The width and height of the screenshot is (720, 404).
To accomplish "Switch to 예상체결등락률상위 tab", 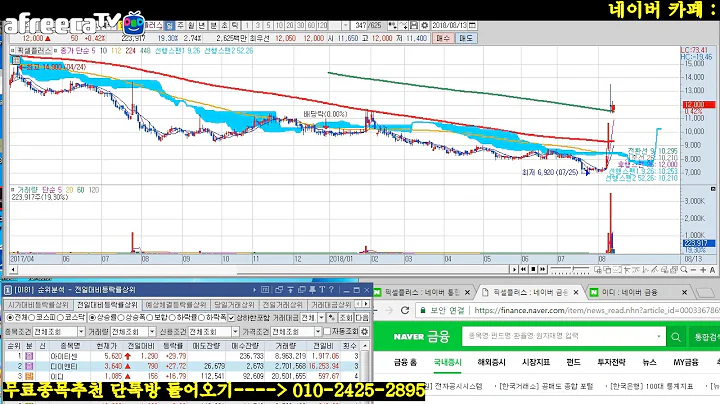I will click(x=176, y=304).
